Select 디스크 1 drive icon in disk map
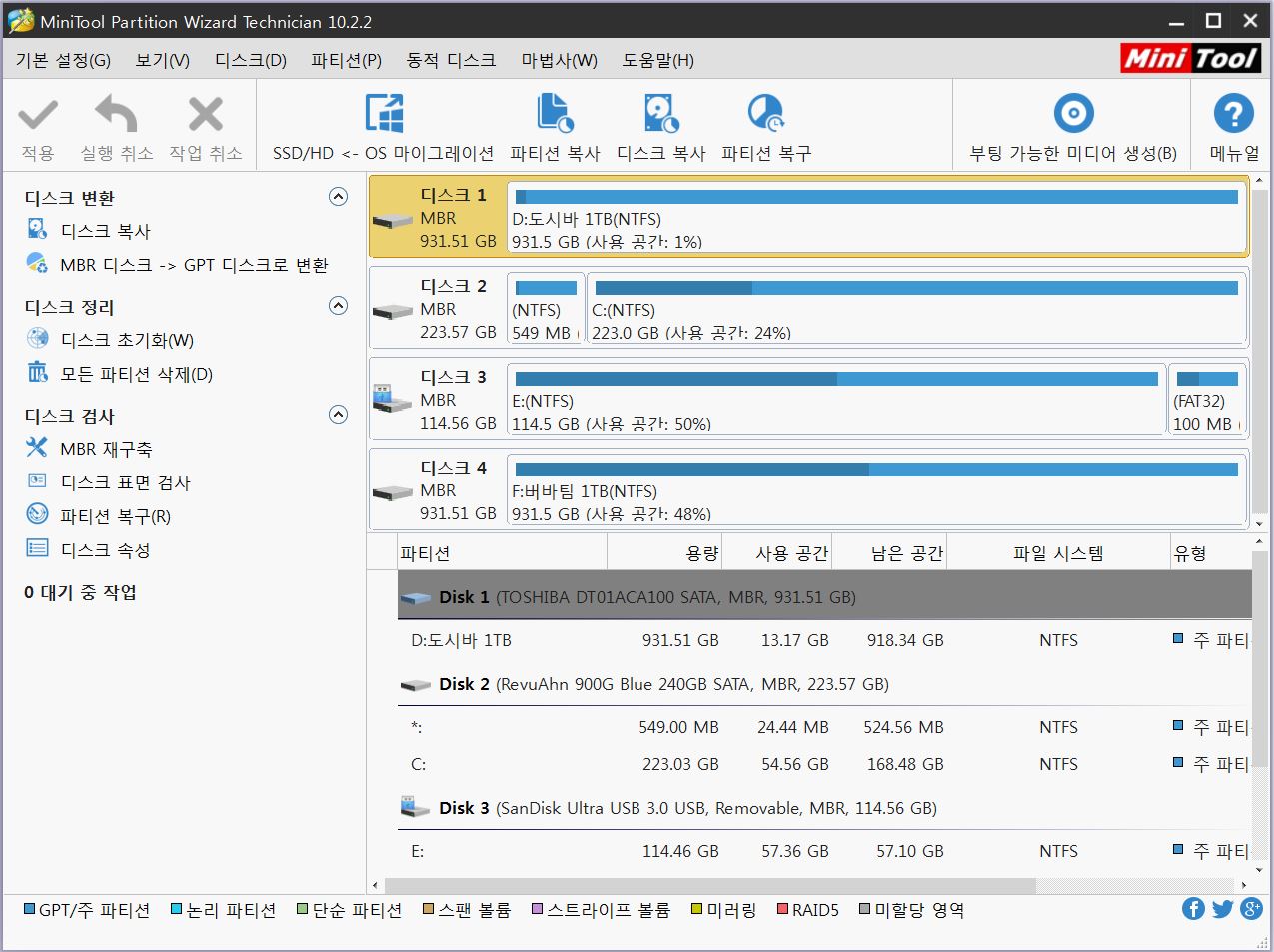The height and width of the screenshot is (952, 1274). click(392, 219)
